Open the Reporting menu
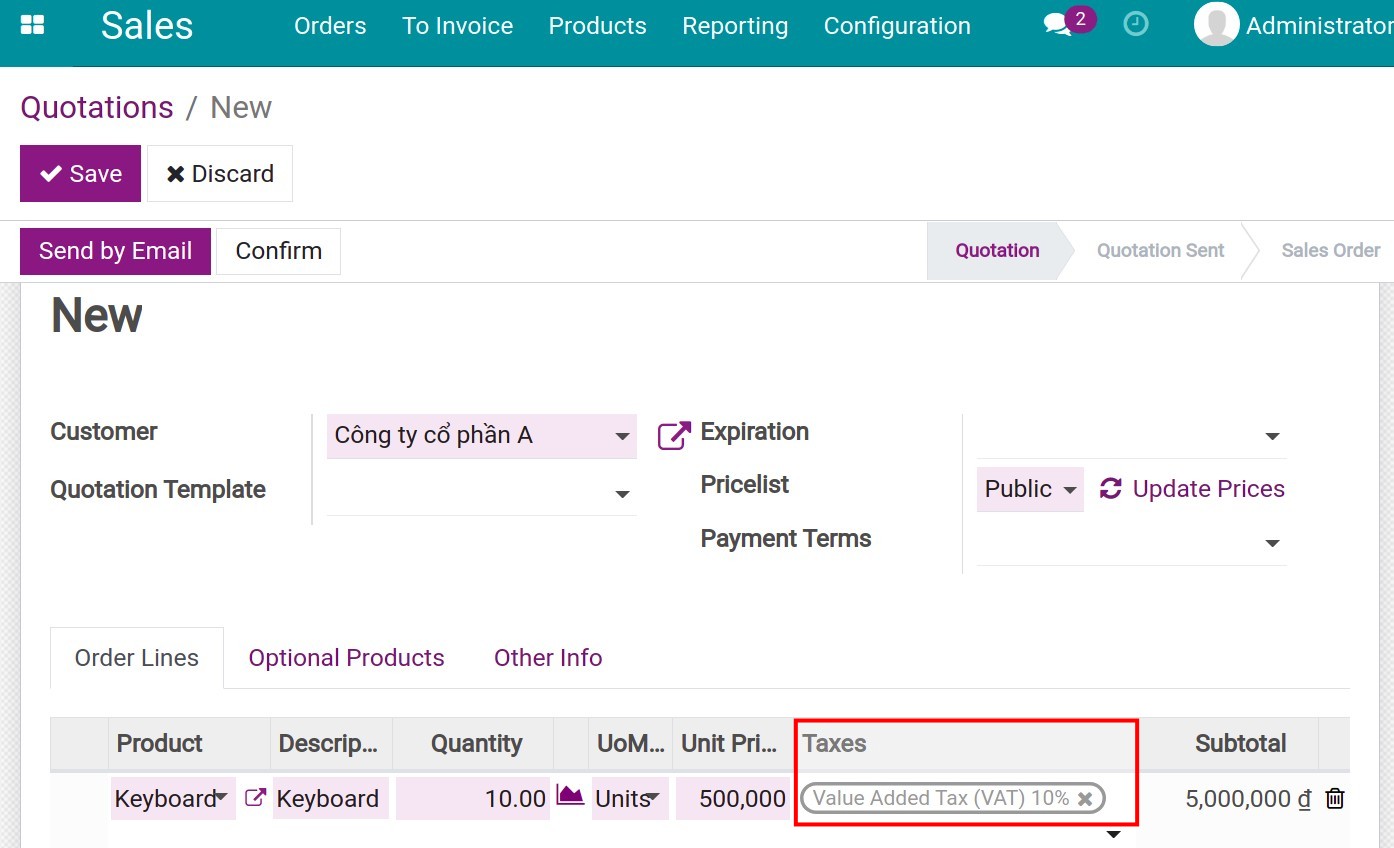This screenshot has height=848, width=1394. point(735,26)
